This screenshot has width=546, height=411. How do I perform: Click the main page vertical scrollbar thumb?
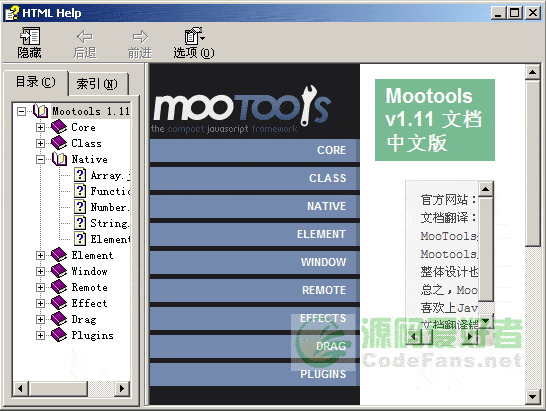click(532, 163)
